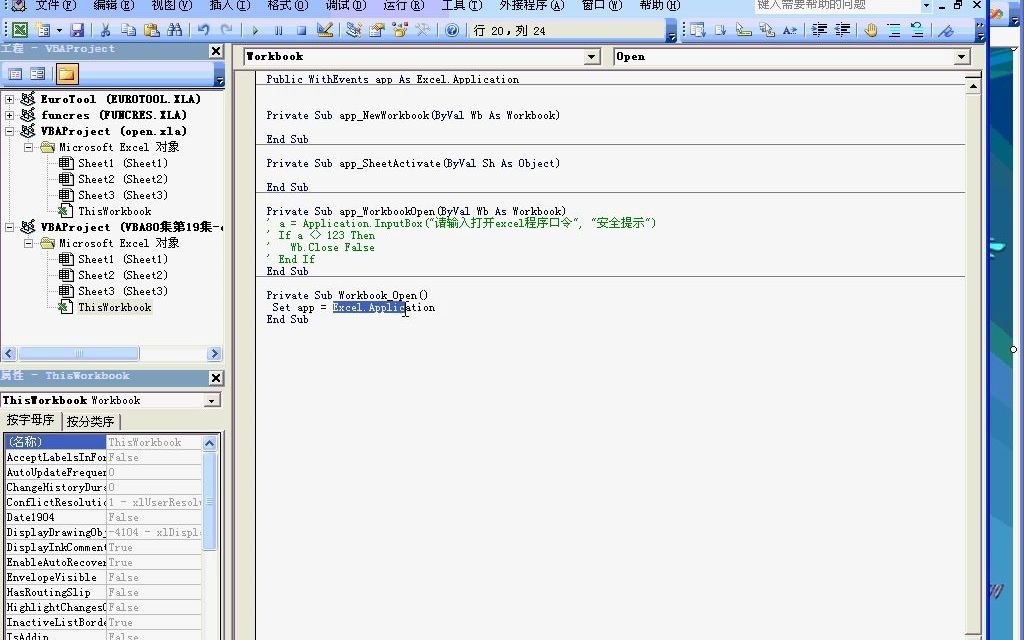1024x640 pixels.
Task: Switch to the 按分类序 tab
Action: point(91,421)
